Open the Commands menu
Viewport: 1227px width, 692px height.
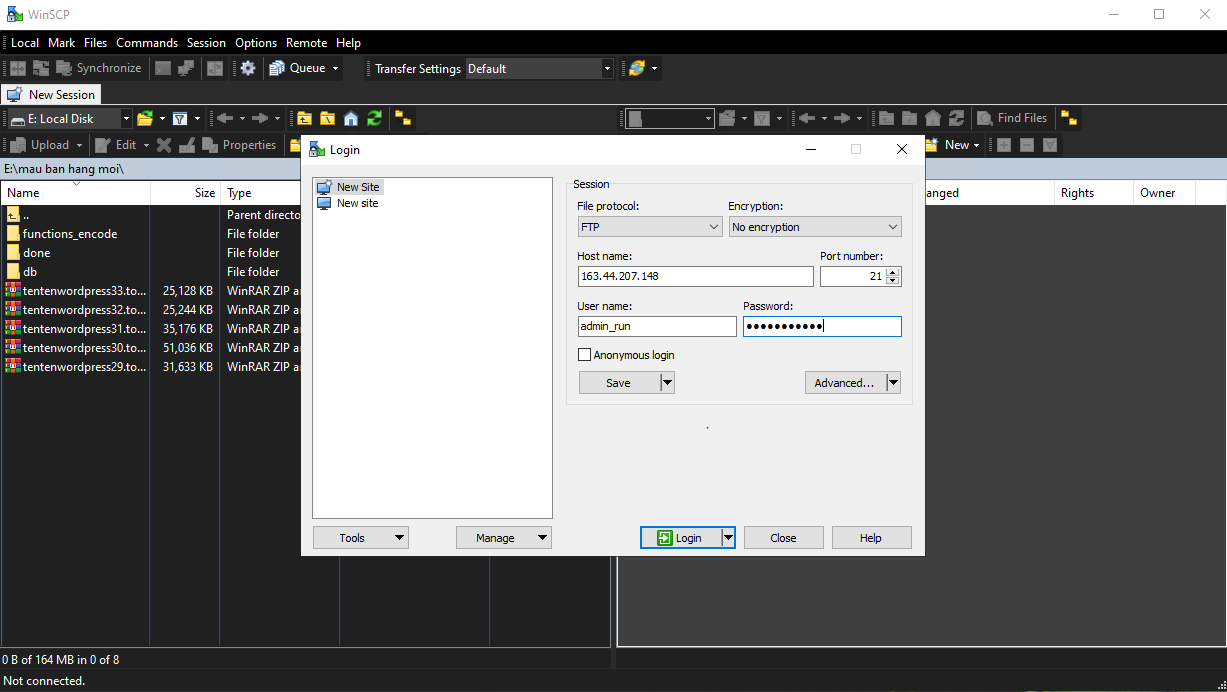point(147,43)
